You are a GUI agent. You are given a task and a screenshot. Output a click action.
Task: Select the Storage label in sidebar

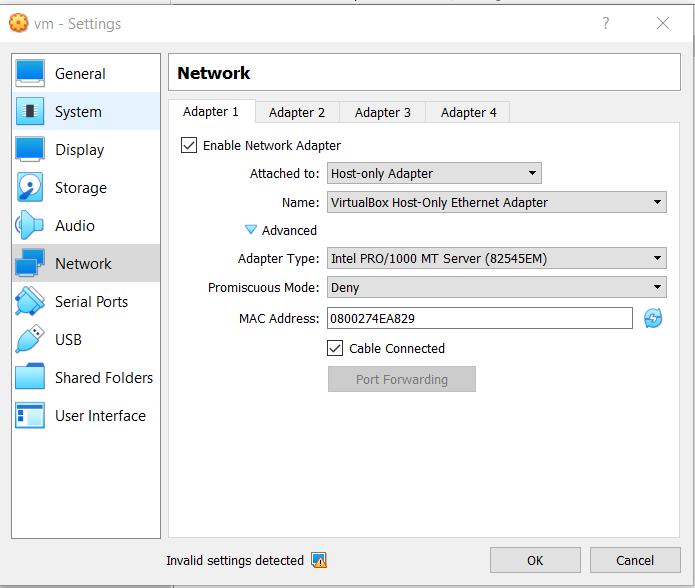(x=81, y=188)
